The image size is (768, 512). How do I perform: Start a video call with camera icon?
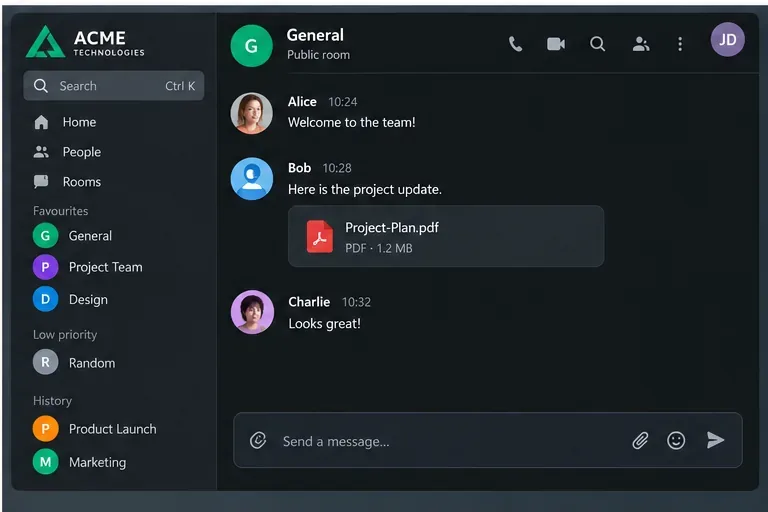pos(556,44)
